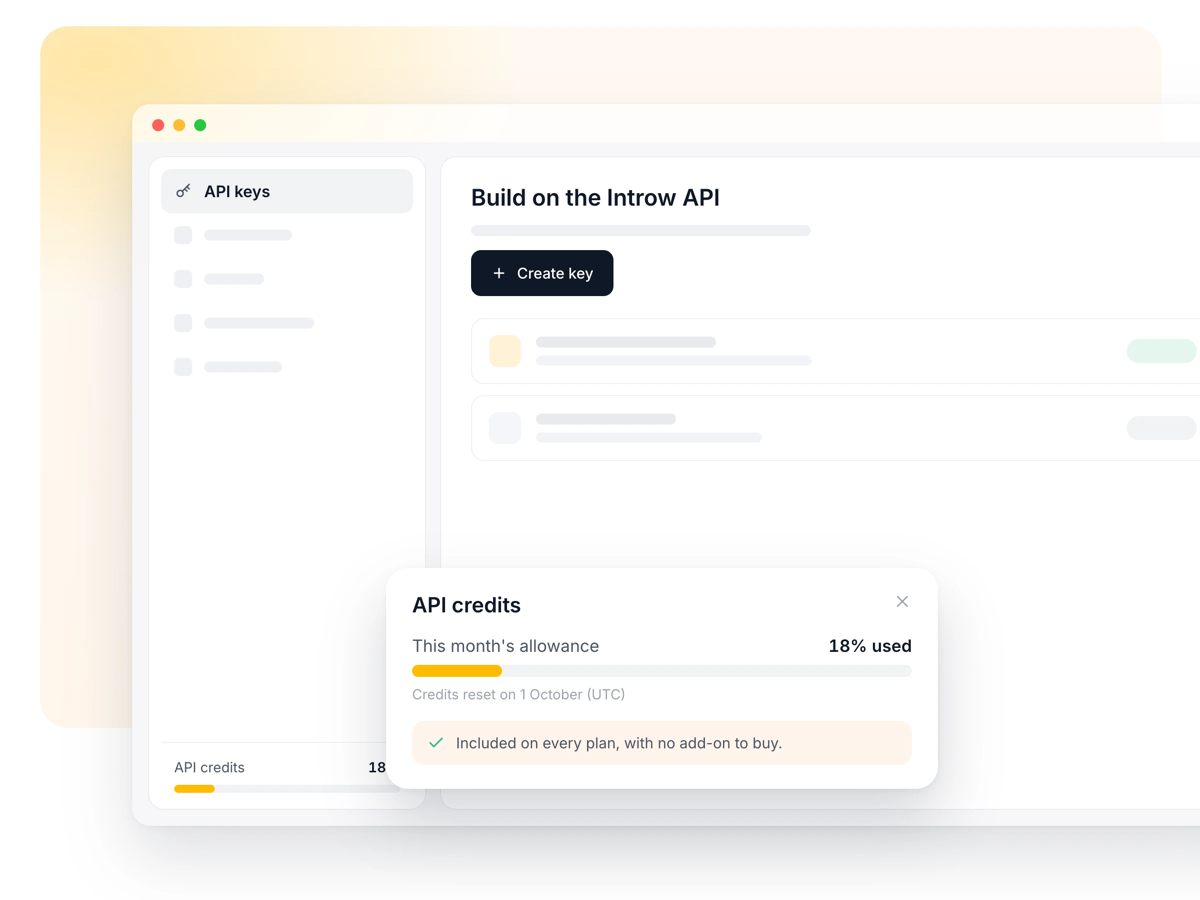Click the red window close dot
The image size is (1200, 900).
[158, 125]
